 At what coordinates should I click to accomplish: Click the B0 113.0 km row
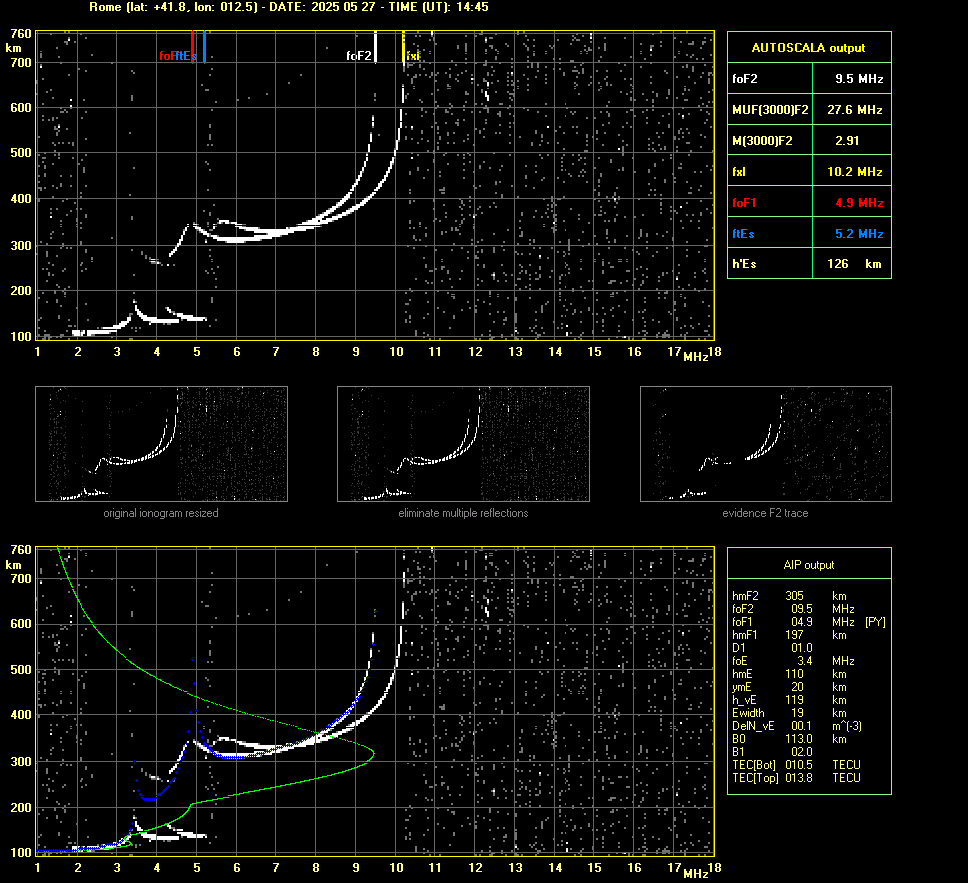pyautogui.click(x=789, y=739)
